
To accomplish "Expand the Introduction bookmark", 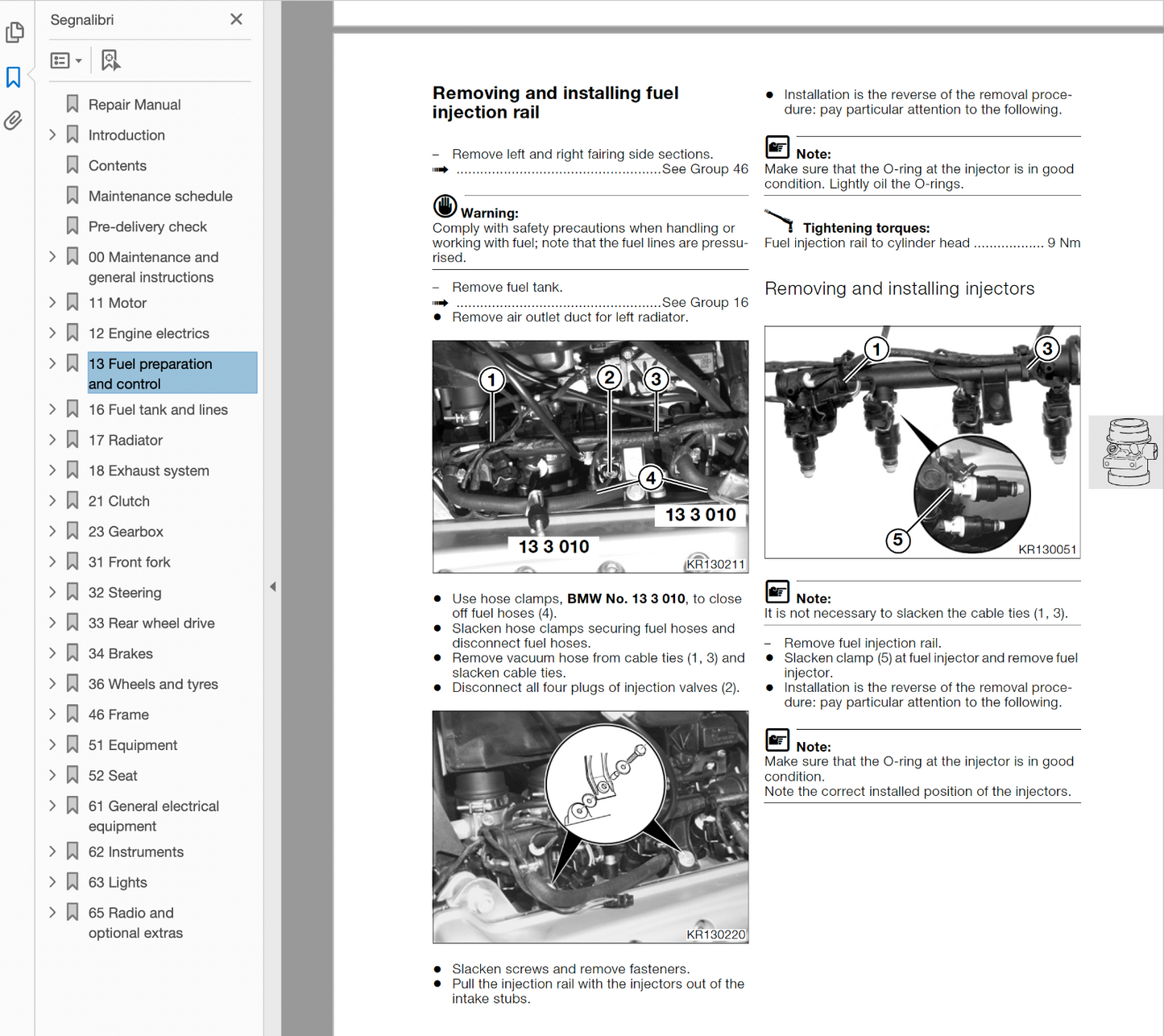I will click(x=52, y=135).
